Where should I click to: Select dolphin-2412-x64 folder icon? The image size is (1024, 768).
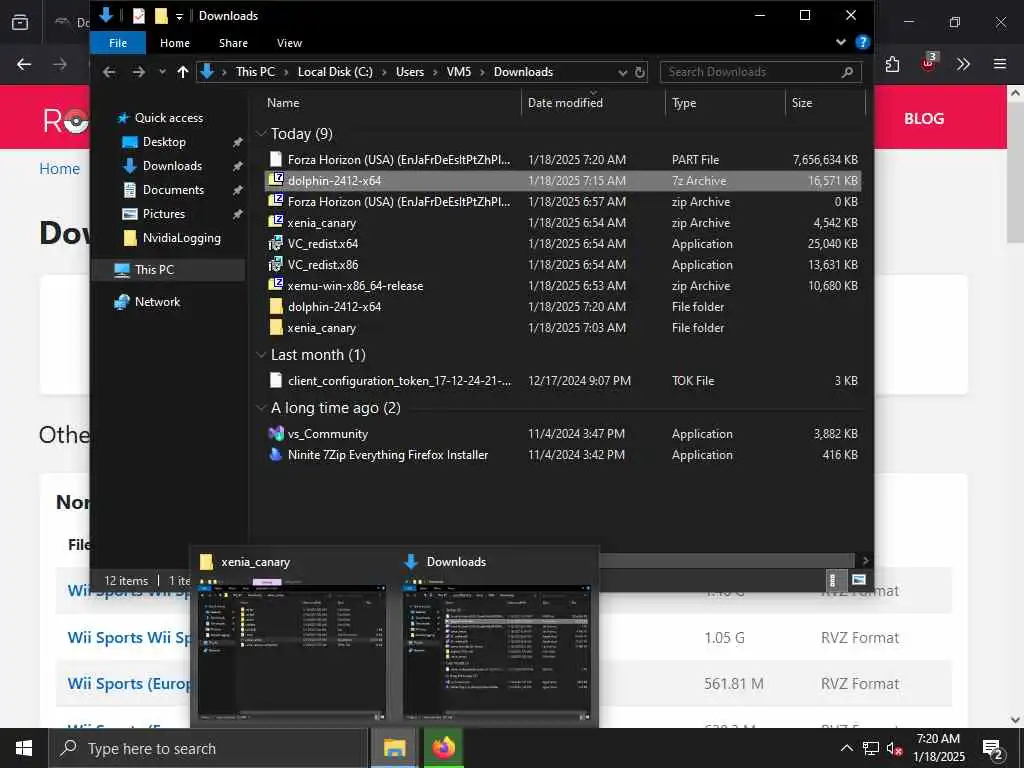pyautogui.click(x=276, y=306)
